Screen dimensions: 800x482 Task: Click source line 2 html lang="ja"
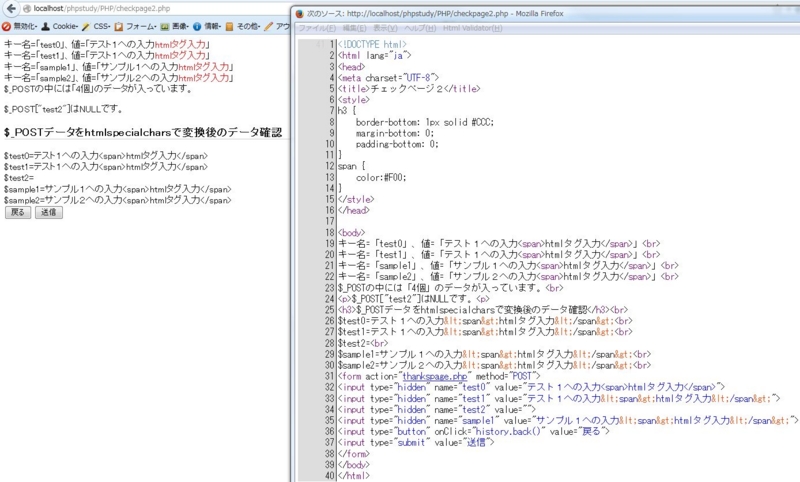coord(374,55)
